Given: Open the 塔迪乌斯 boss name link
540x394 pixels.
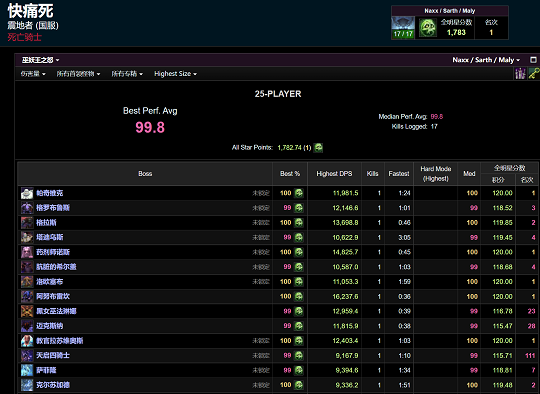Looking at the screenshot, I should pyautogui.click(x=50, y=237).
